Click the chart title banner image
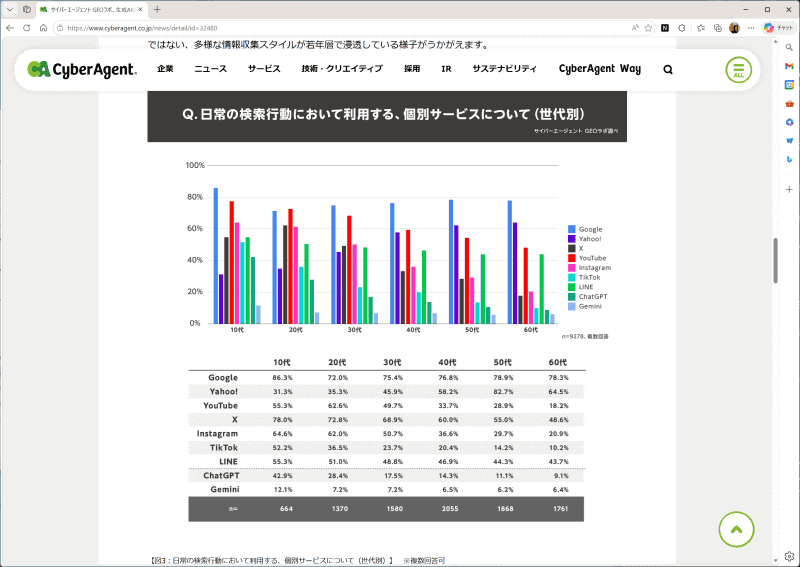 pos(387,116)
